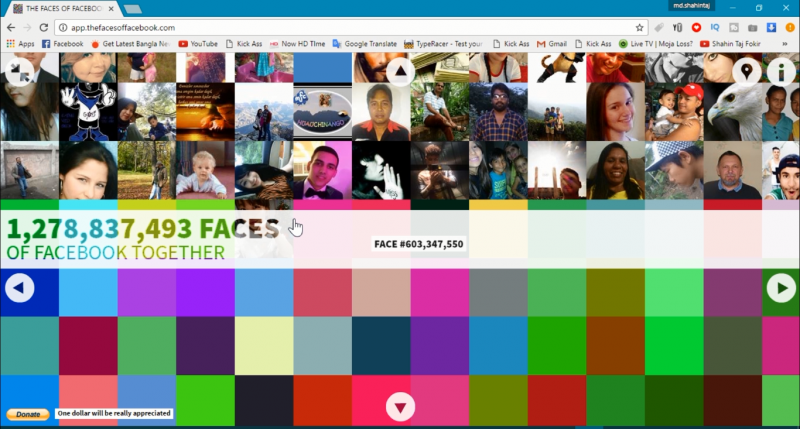Open TypeRacer bookmark

pyautogui.click(x=443, y=44)
